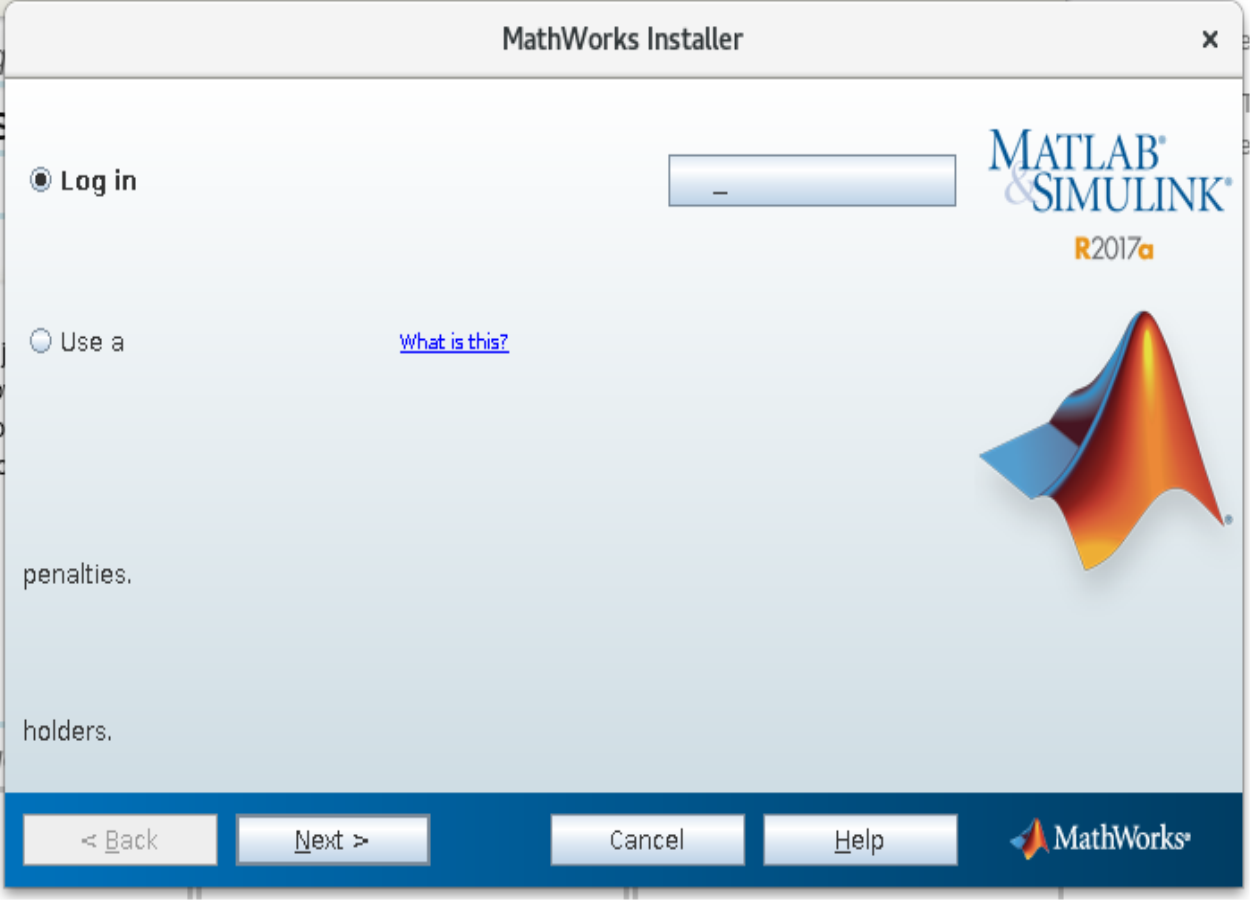This screenshot has width=1250, height=900.
Task: Click the MathWorks footer logo
Action: [x=1100, y=839]
